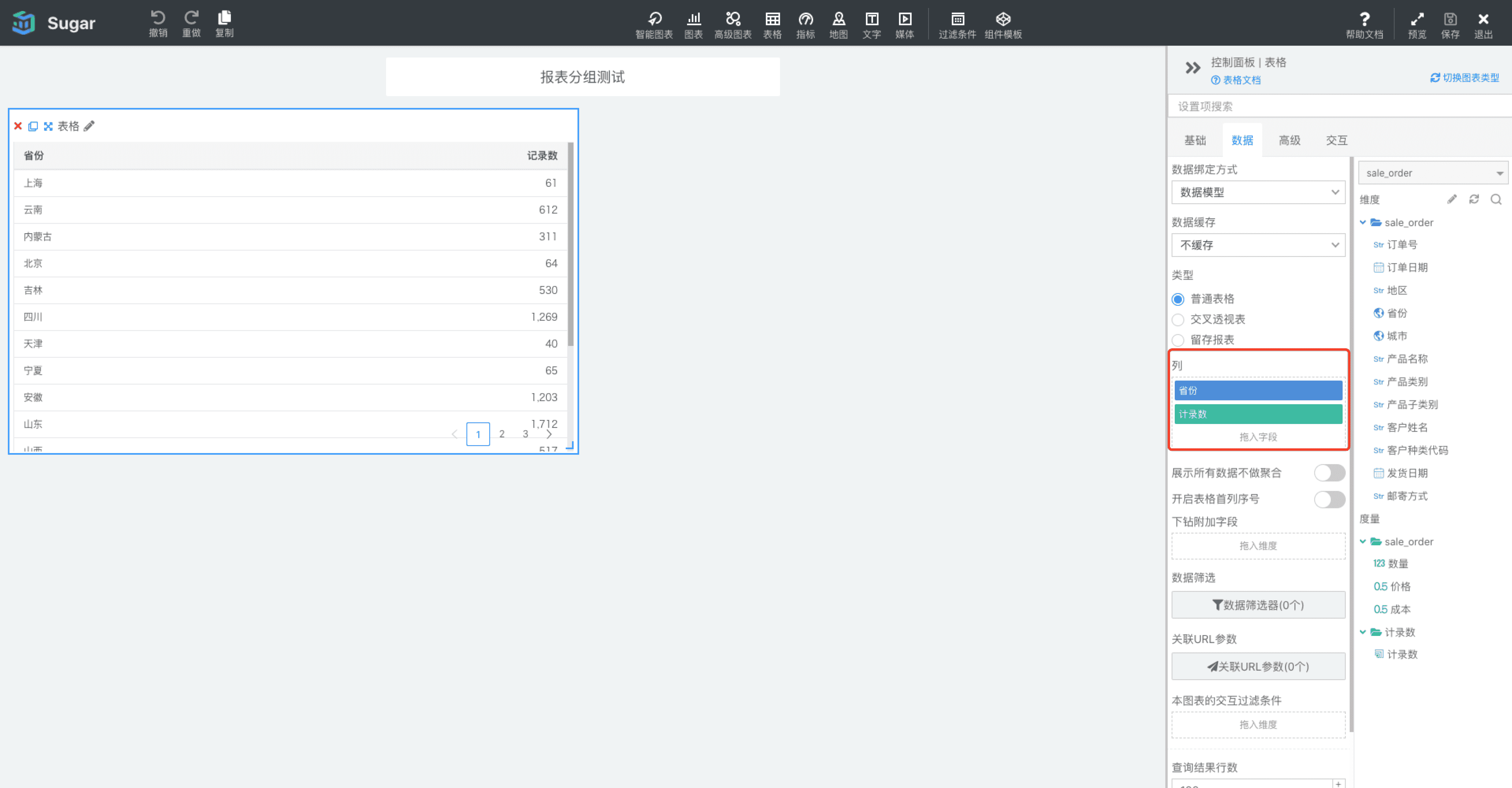
Task: Select the 城市 dimension field
Action: [1390, 336]
